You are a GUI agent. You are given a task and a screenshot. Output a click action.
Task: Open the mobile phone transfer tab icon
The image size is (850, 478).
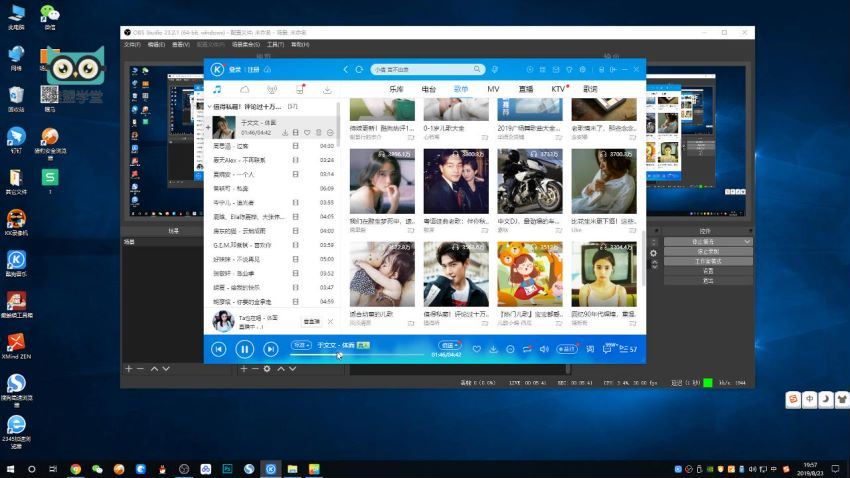(x=300, y=89)
